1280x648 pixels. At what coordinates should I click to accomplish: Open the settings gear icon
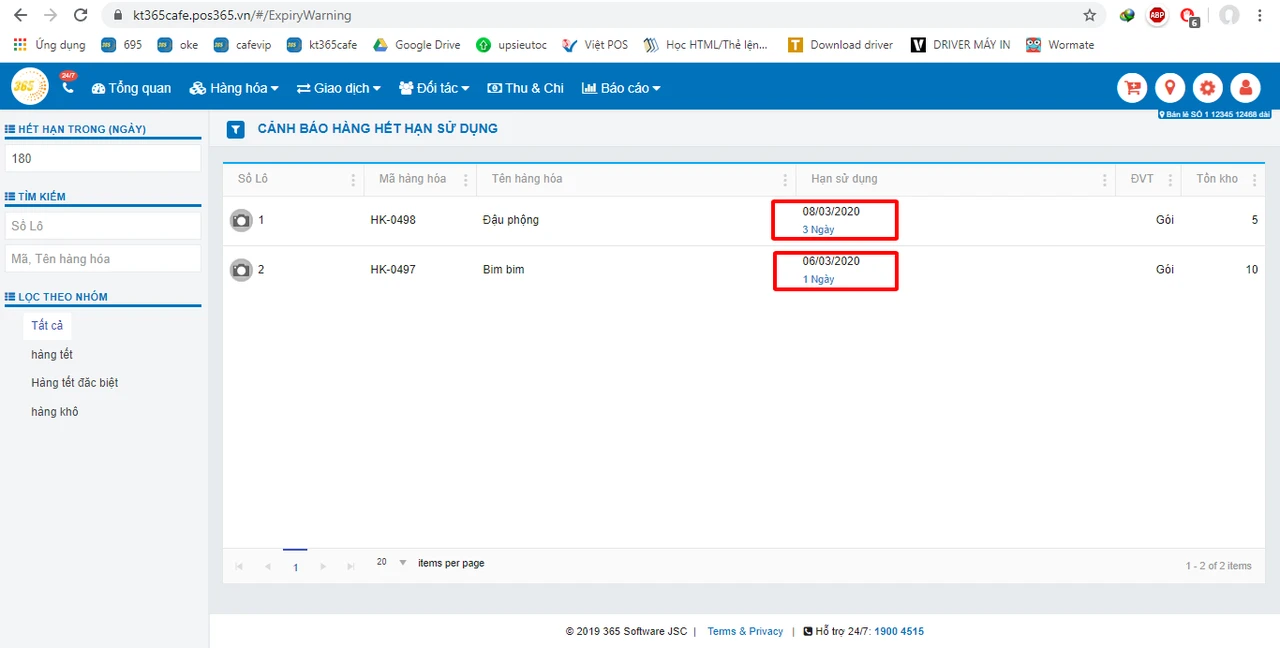pyautogui.click(x=1208, y=88)
